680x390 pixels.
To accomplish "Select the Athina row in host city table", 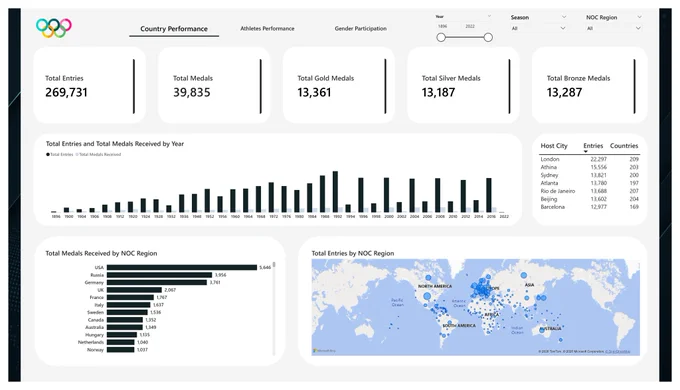I will (x=589, y=167).
